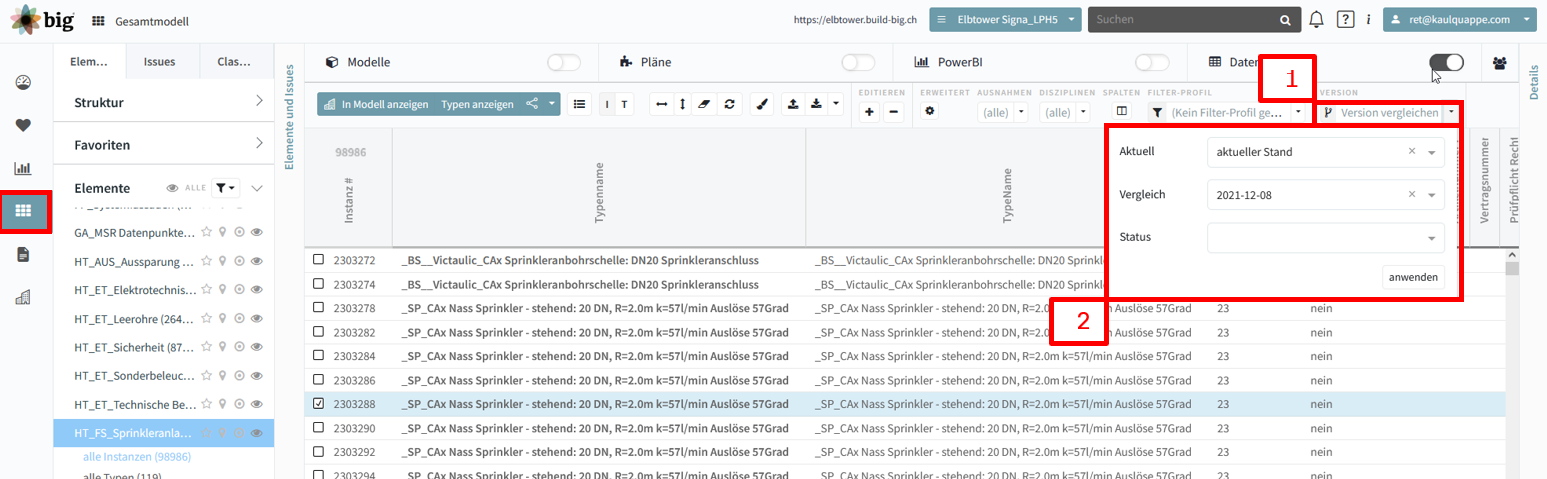1547x479 pixels.
Task: Click the target icon on HT_AUS_Aussparung row
Action: (240, 261)
